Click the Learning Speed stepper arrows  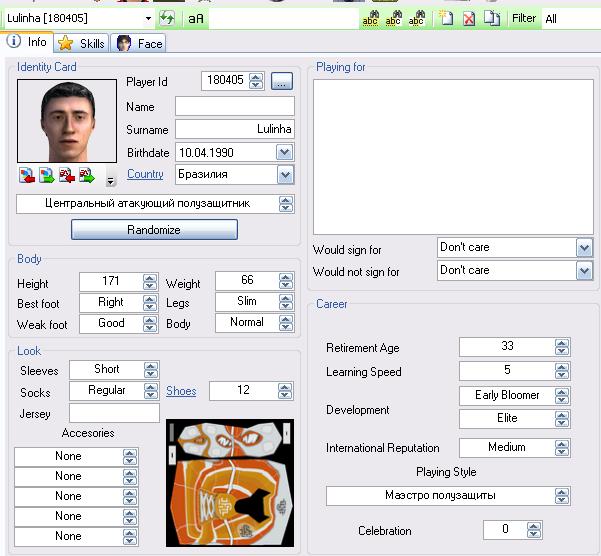tap(562, 371)
